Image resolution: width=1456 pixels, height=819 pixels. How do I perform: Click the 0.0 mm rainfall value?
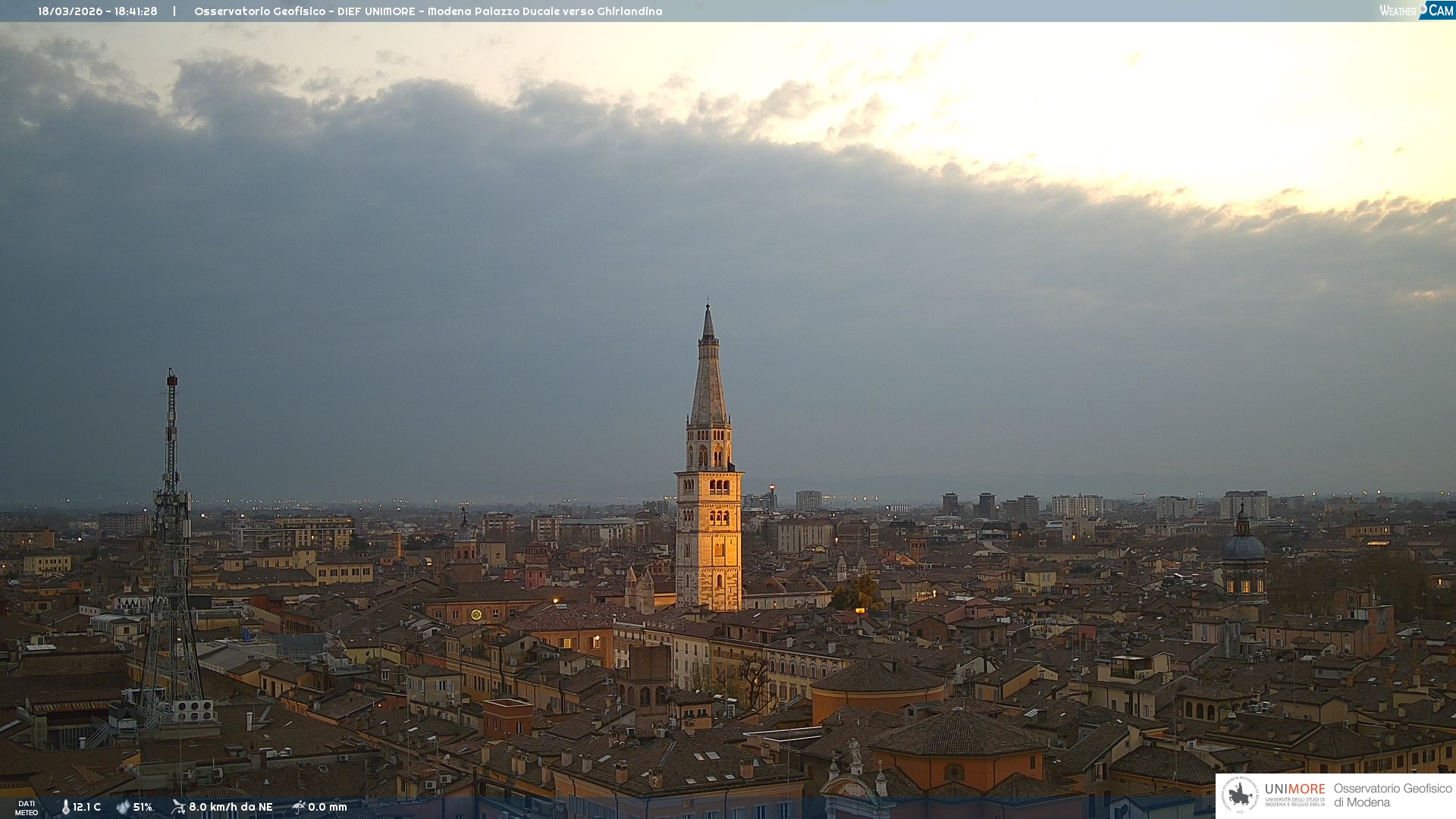click(328, 807)
